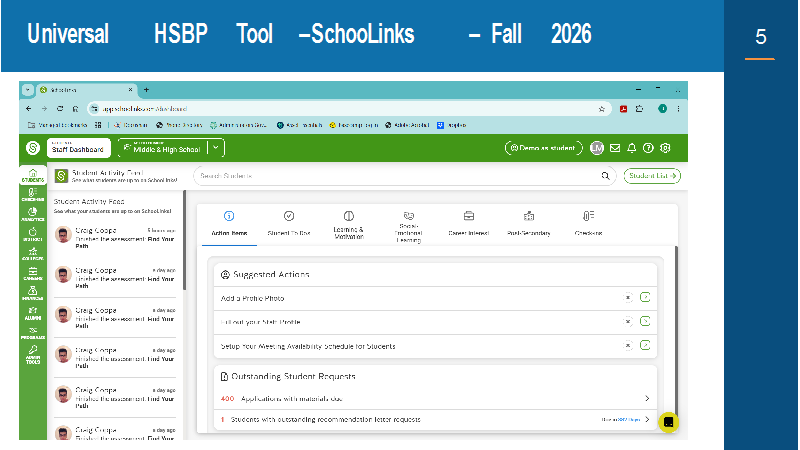This screenshot has height=450, width=800.
Task: Reload the browser page
Action: click(60, 109)
